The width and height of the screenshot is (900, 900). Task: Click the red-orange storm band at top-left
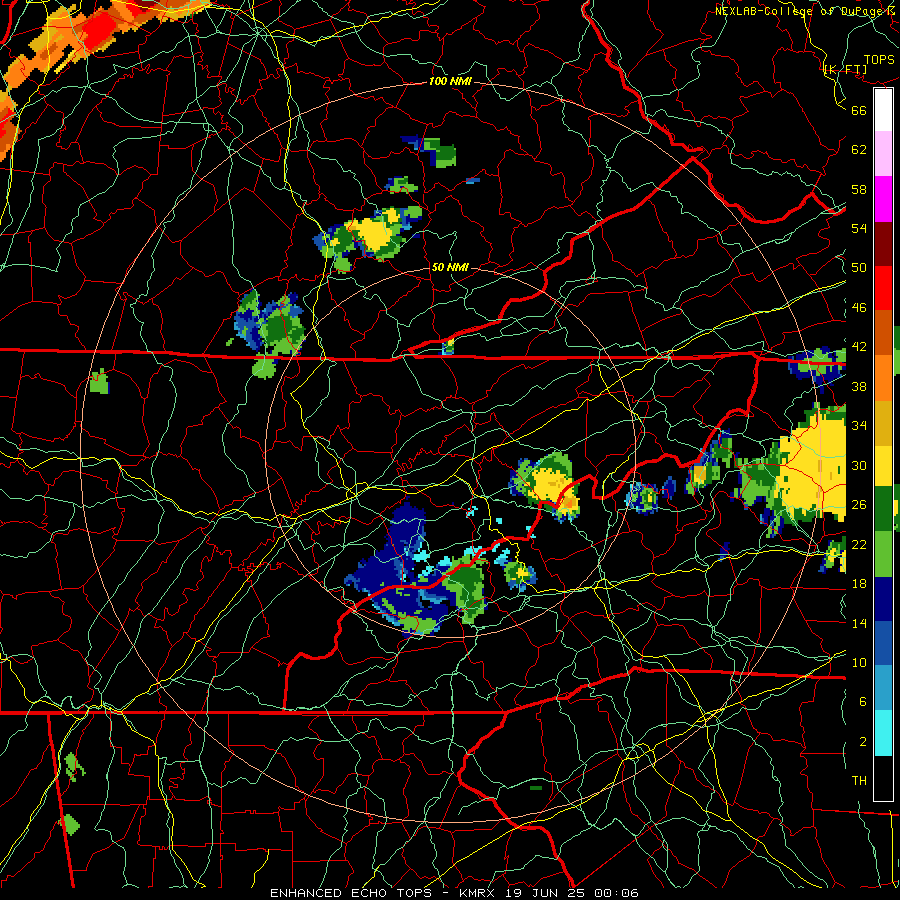tap(98, 32)
